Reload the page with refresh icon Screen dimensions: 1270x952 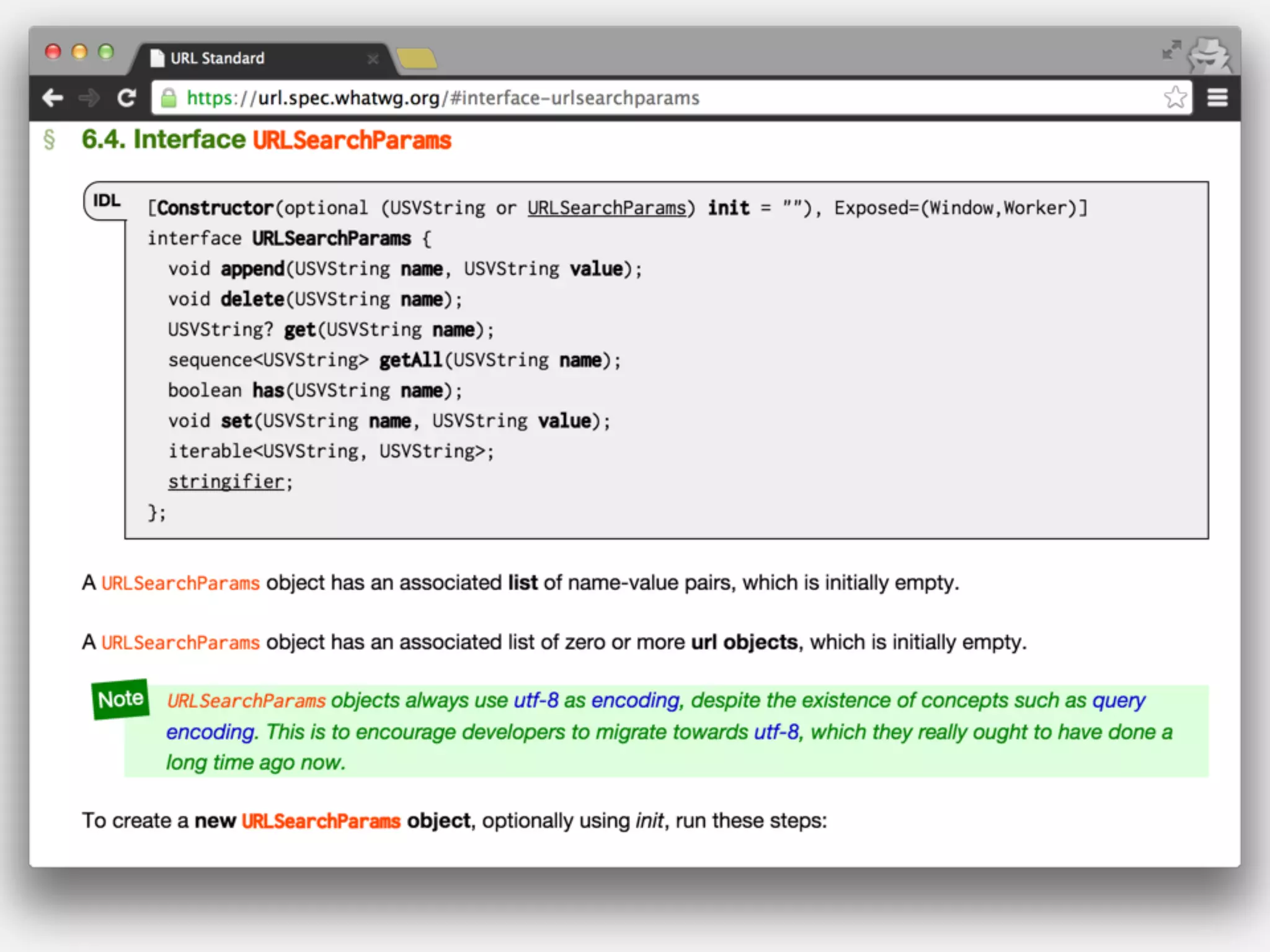[127, 98]
